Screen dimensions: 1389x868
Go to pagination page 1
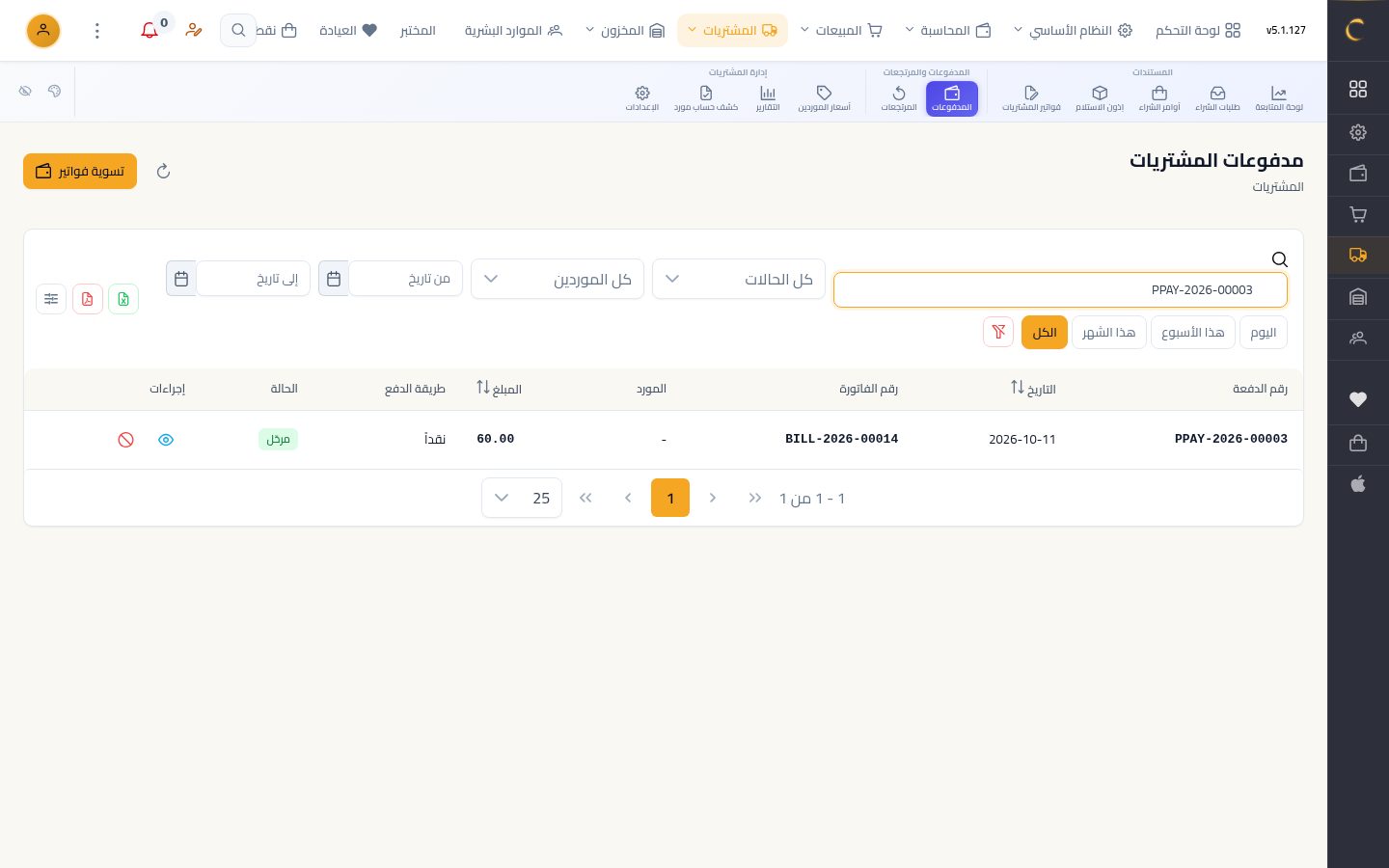(x=670, y=498)
